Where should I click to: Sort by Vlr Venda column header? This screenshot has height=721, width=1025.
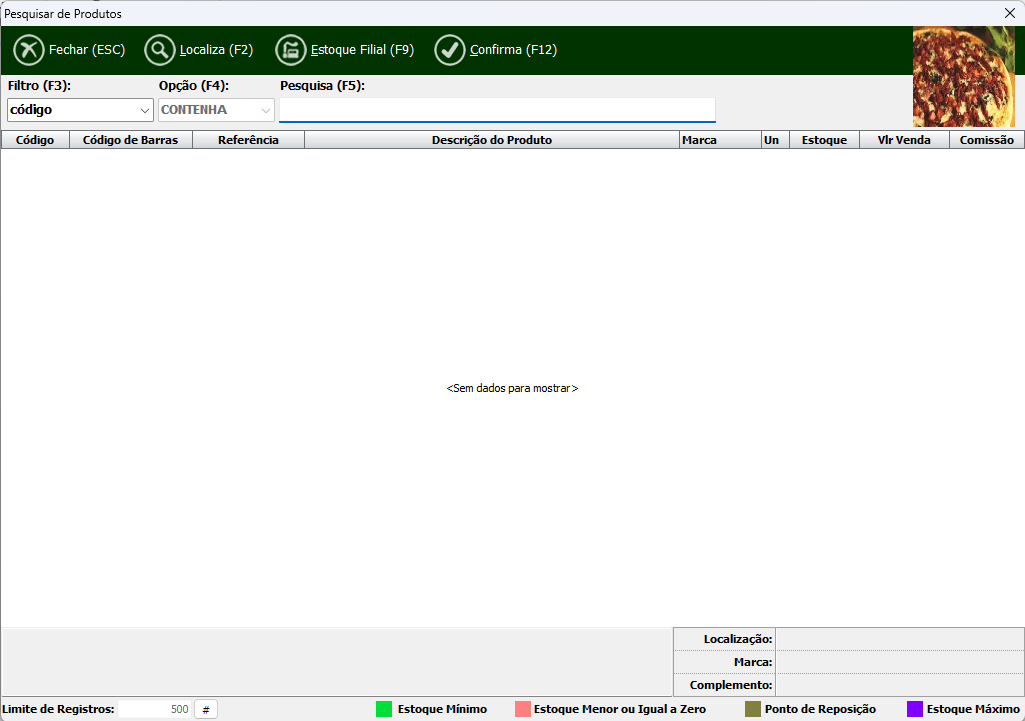coord(904,140)
